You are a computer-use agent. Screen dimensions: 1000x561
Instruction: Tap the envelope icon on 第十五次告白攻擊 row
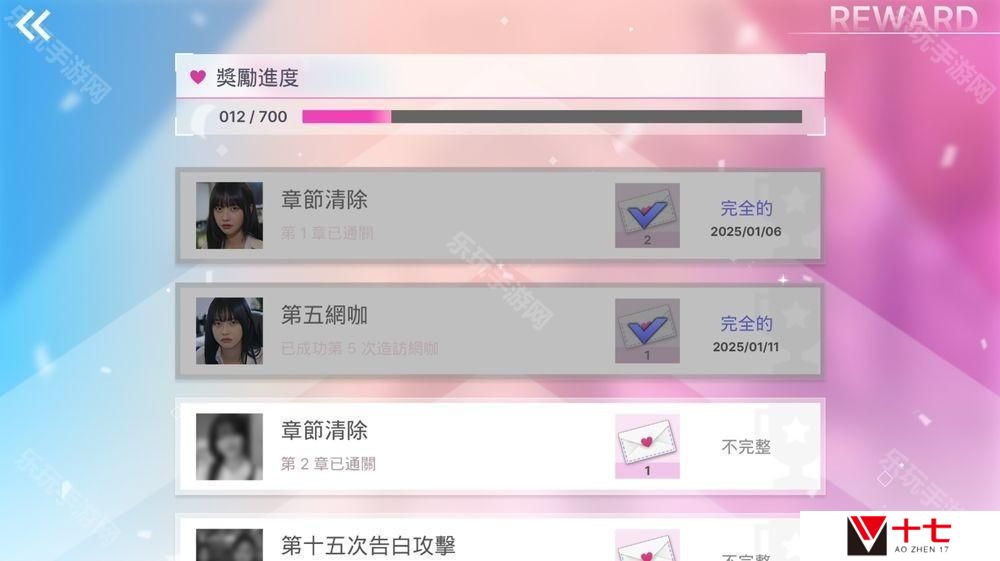[x=647, y=546]
